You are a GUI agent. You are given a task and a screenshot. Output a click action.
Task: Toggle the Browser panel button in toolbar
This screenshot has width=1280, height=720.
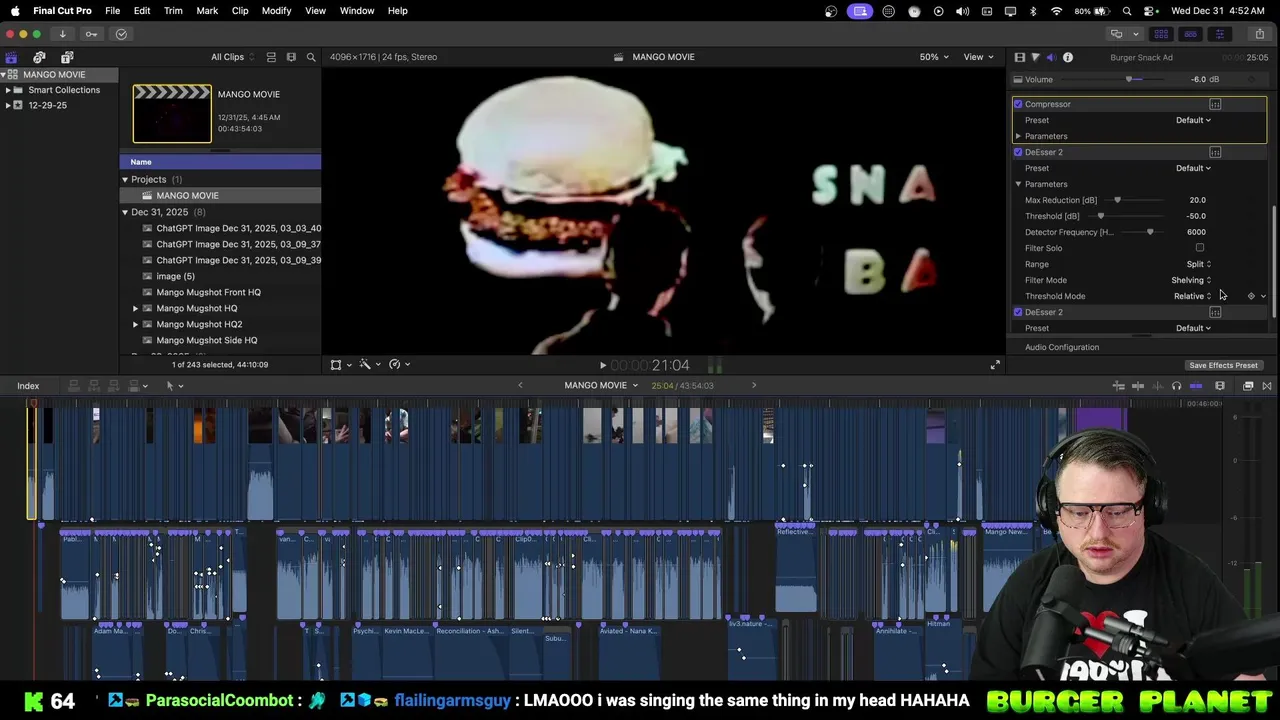1161,34
